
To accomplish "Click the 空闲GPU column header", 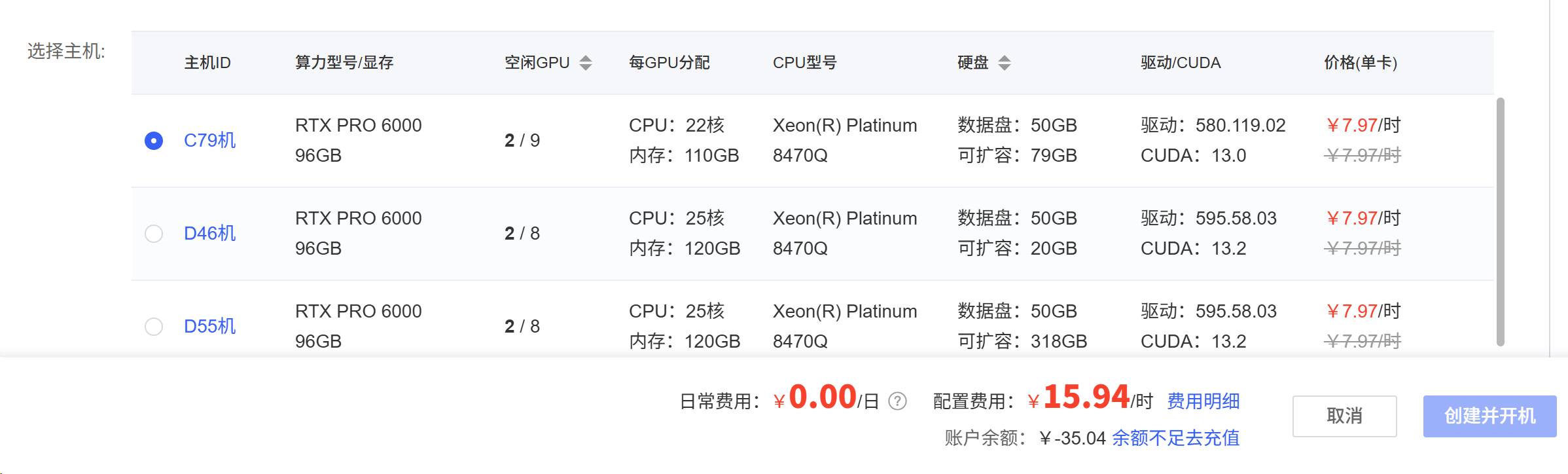I will (537, 63).
